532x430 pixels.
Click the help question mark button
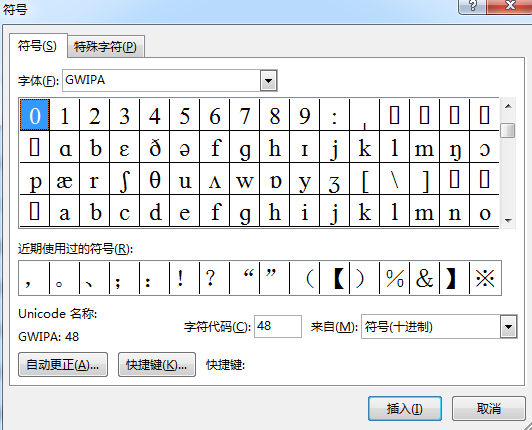(472, 6)
